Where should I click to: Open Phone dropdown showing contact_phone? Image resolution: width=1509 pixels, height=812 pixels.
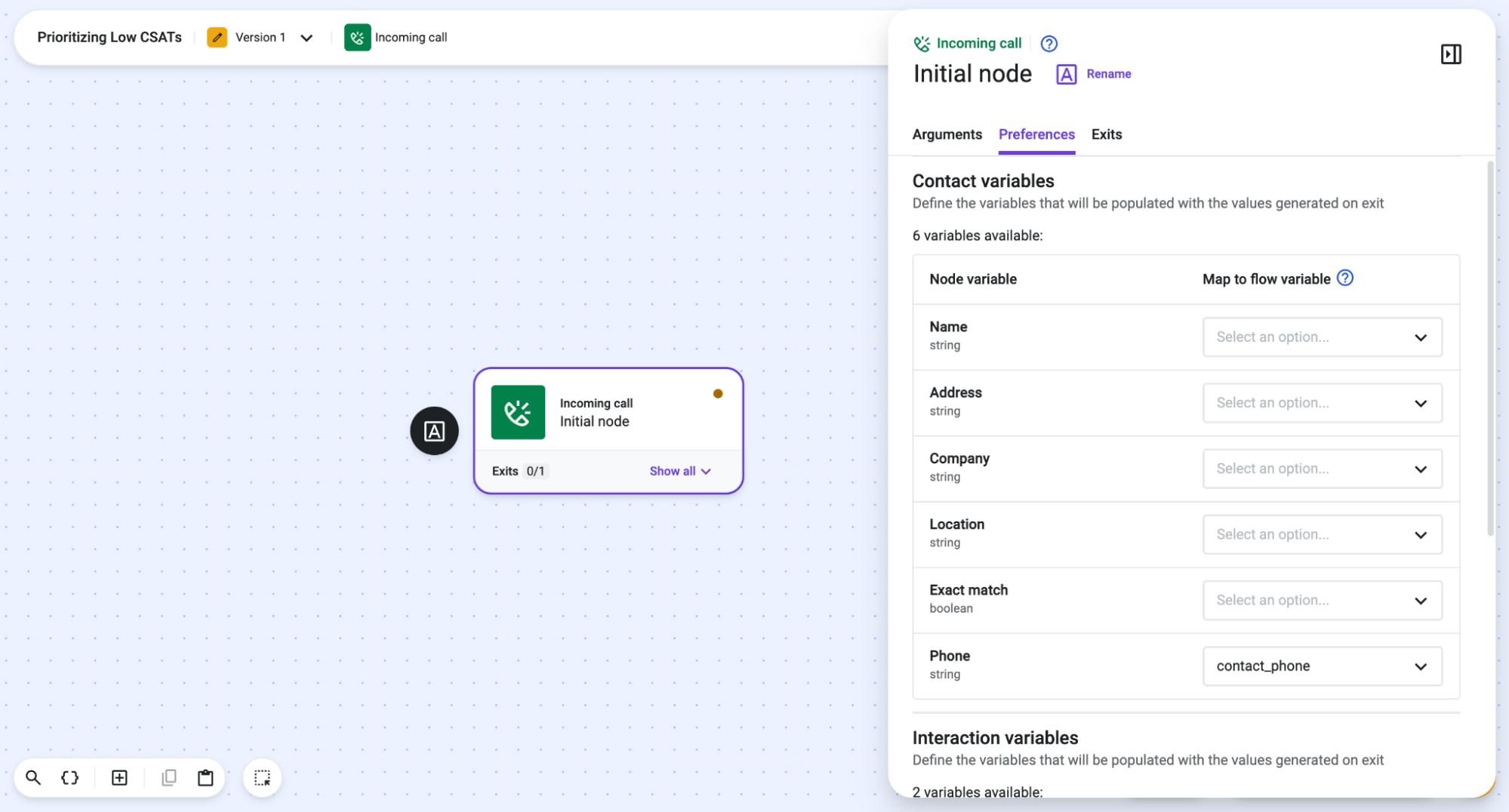coord(1322,666)
